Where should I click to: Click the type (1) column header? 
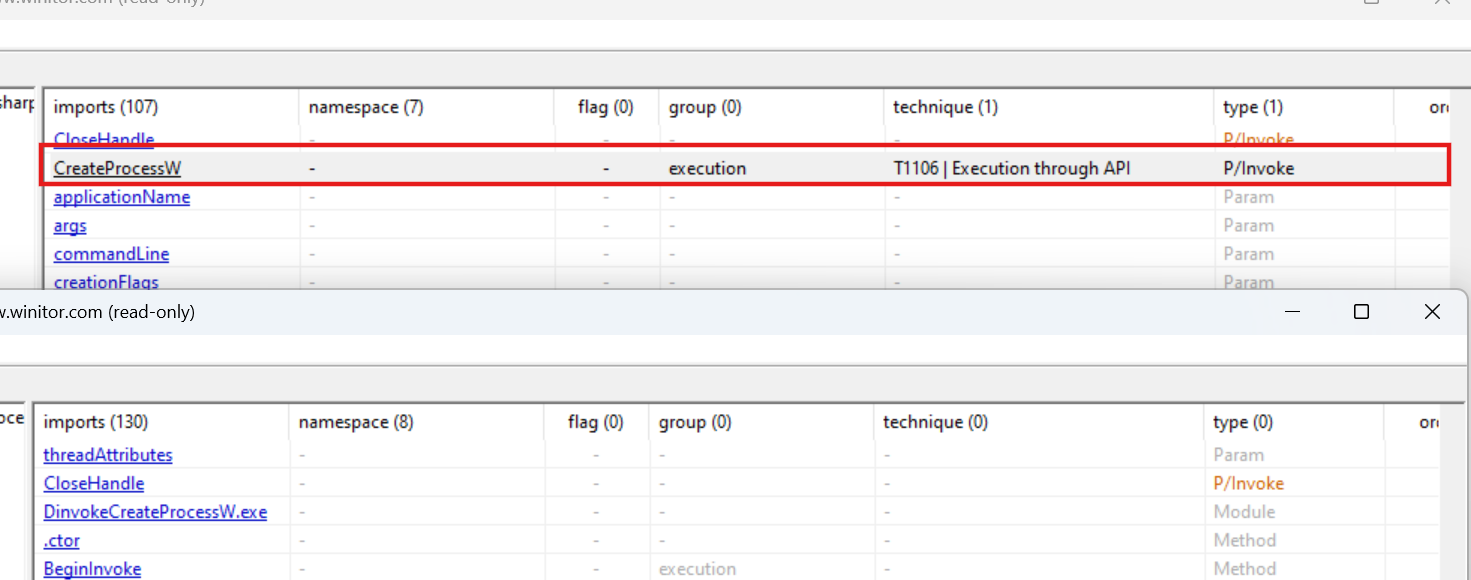[1253, 107]
